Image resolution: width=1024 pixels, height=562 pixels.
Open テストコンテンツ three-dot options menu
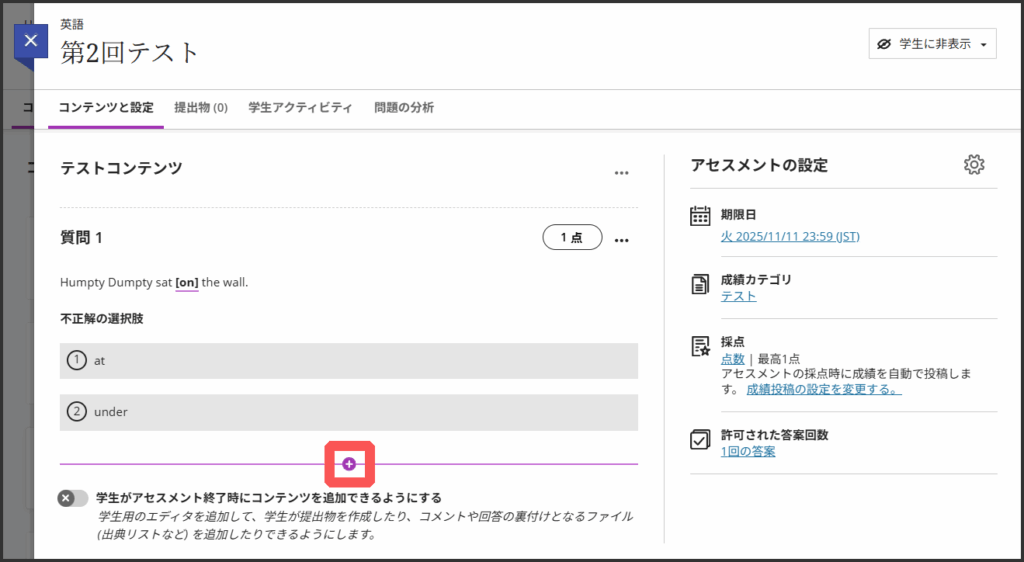coord(622,172)
